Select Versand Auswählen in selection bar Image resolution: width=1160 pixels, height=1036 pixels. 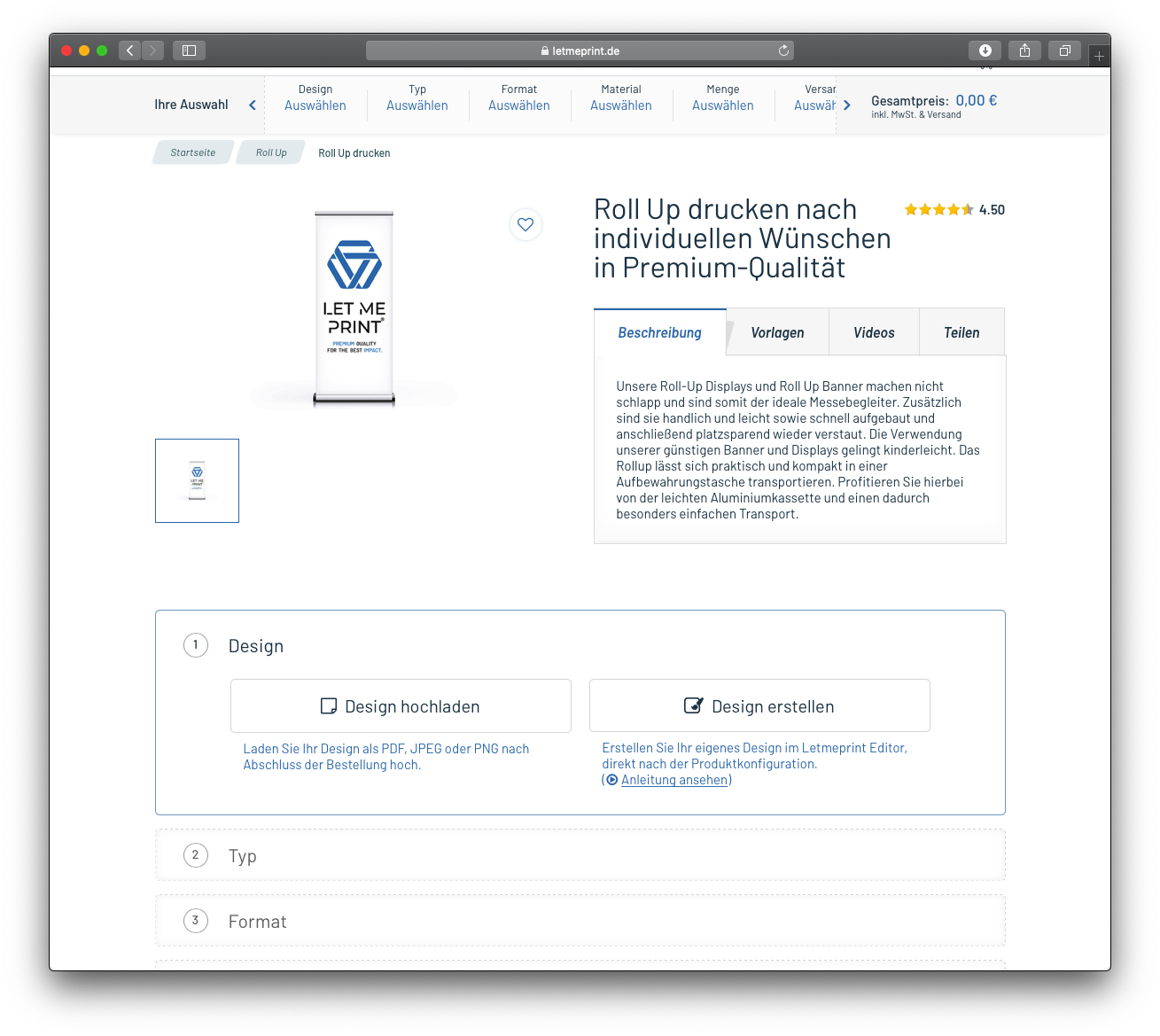coord(815,97)
